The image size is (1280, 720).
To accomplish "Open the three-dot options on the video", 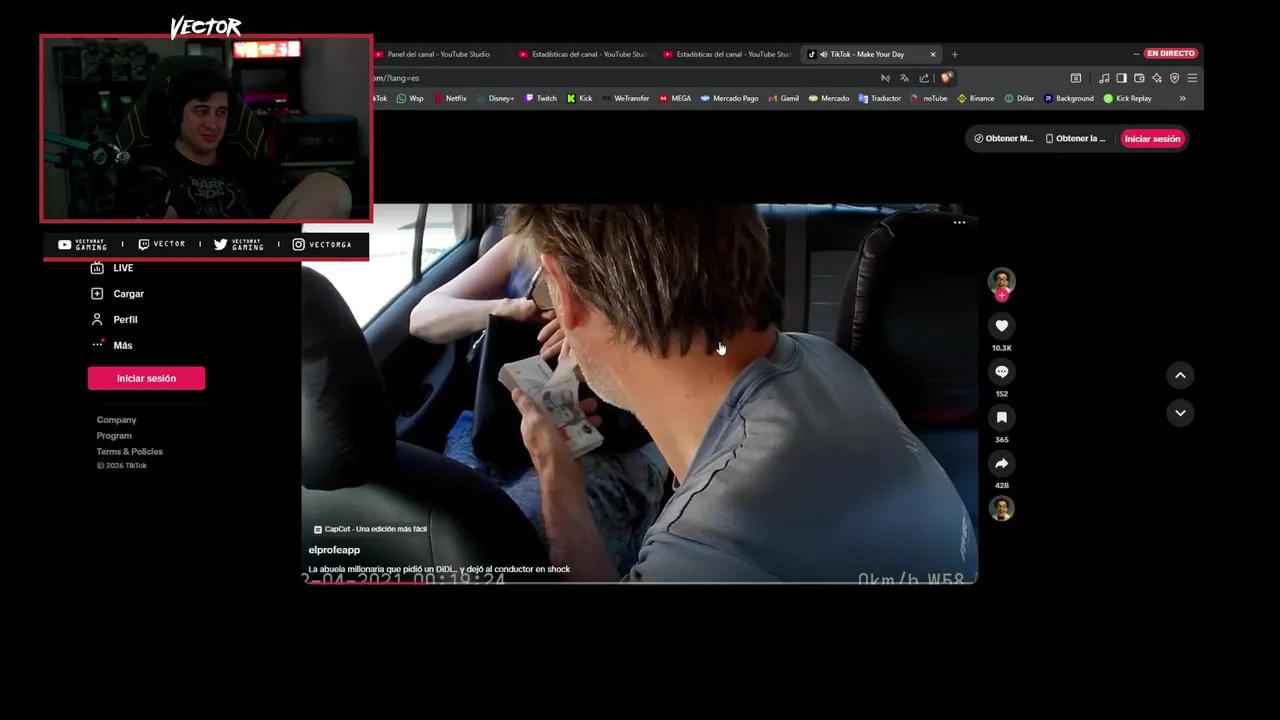I will pyautogui.click(x=959, y=222).
